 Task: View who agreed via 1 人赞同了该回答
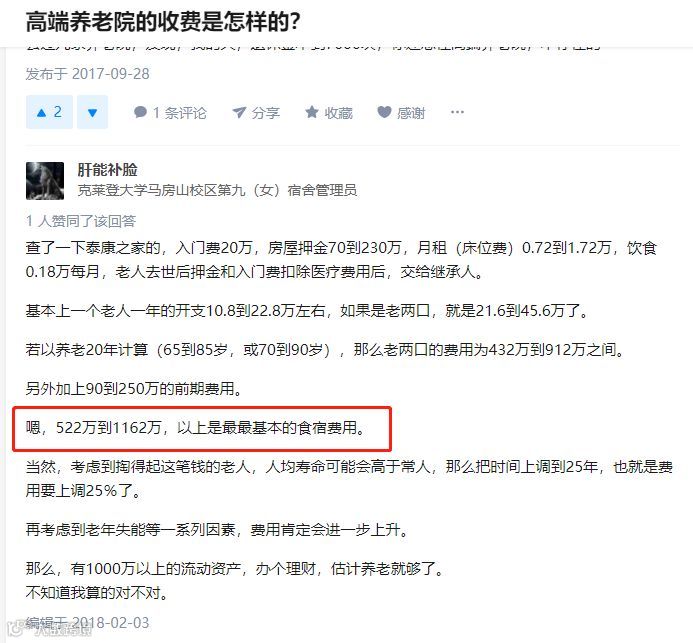point(81,221)
